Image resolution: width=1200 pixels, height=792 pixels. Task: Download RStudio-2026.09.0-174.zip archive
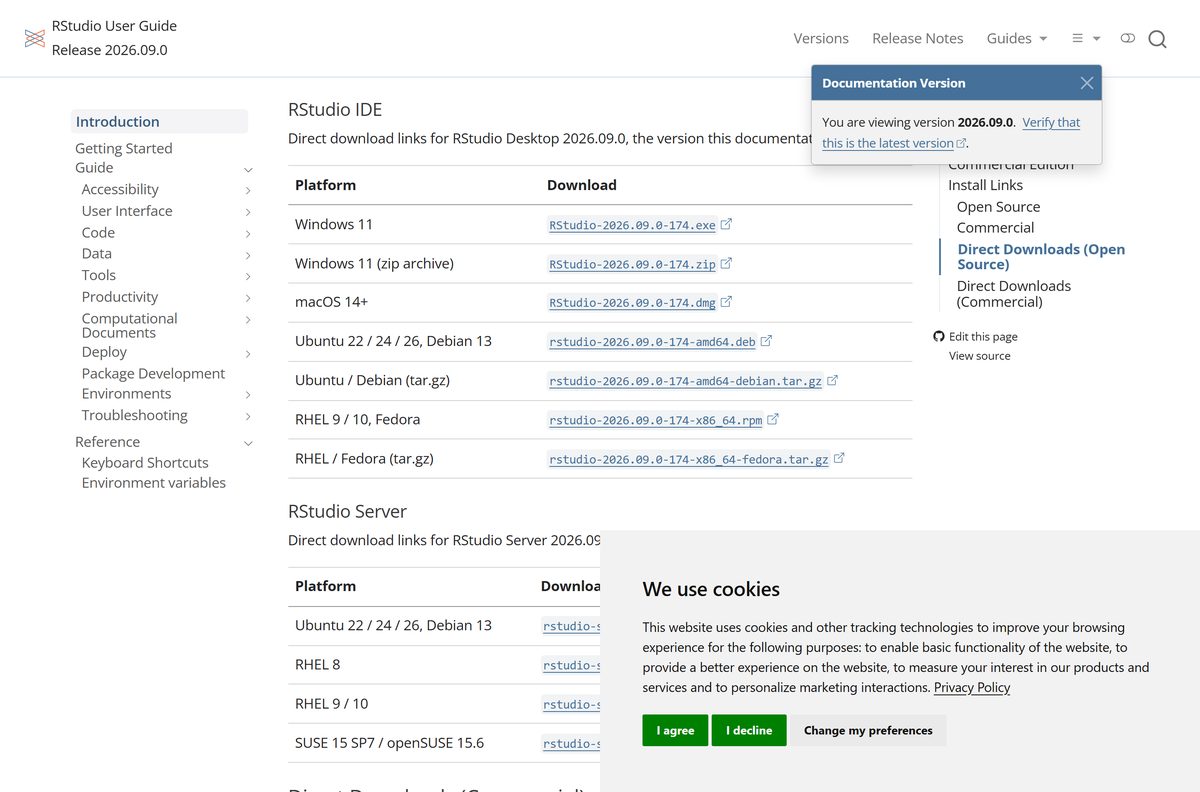632,264
